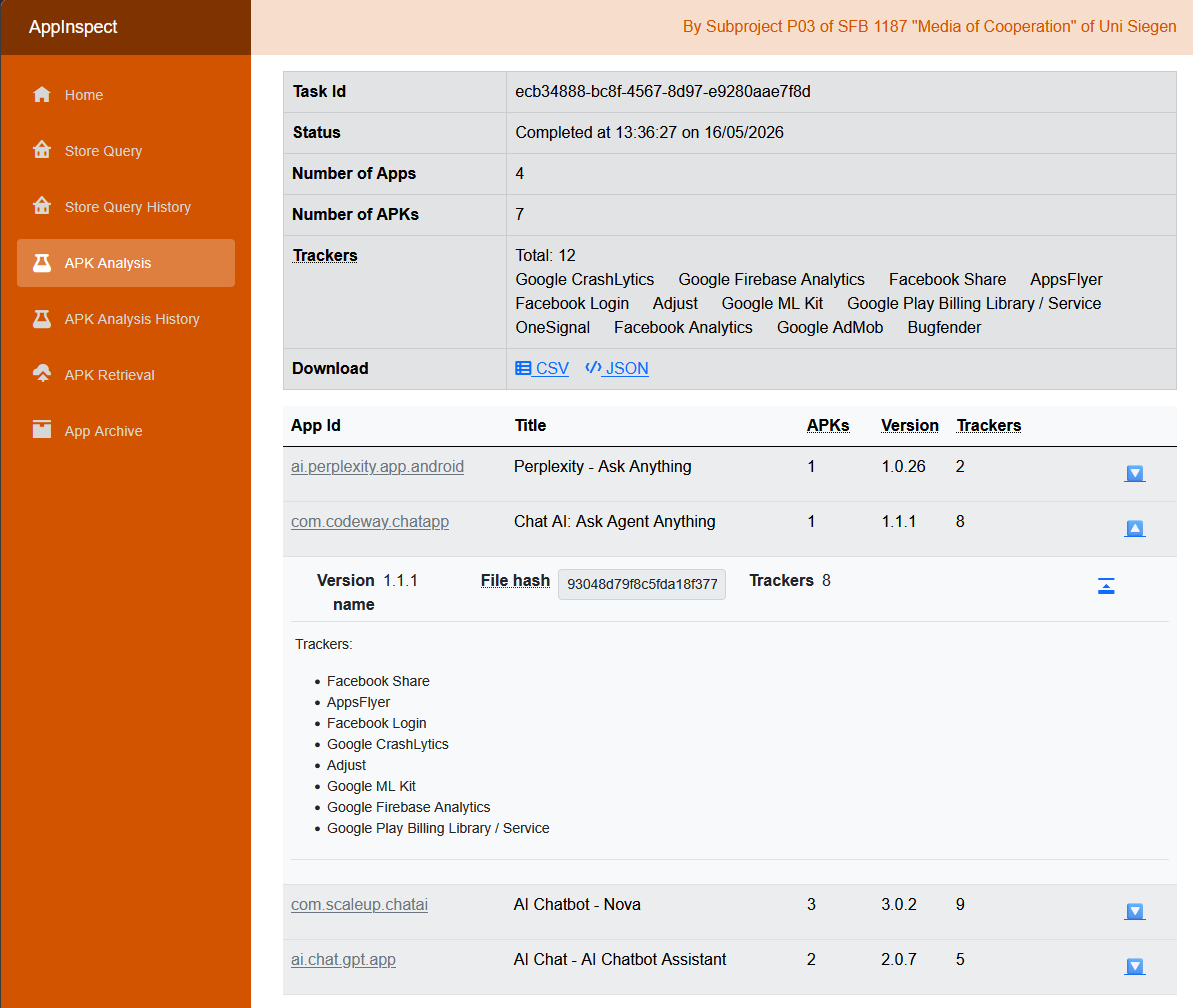This screenshot has width=1193, height=1008.
Task: Click Google CrashLytics in summary trackers
Action: point(584,279)
